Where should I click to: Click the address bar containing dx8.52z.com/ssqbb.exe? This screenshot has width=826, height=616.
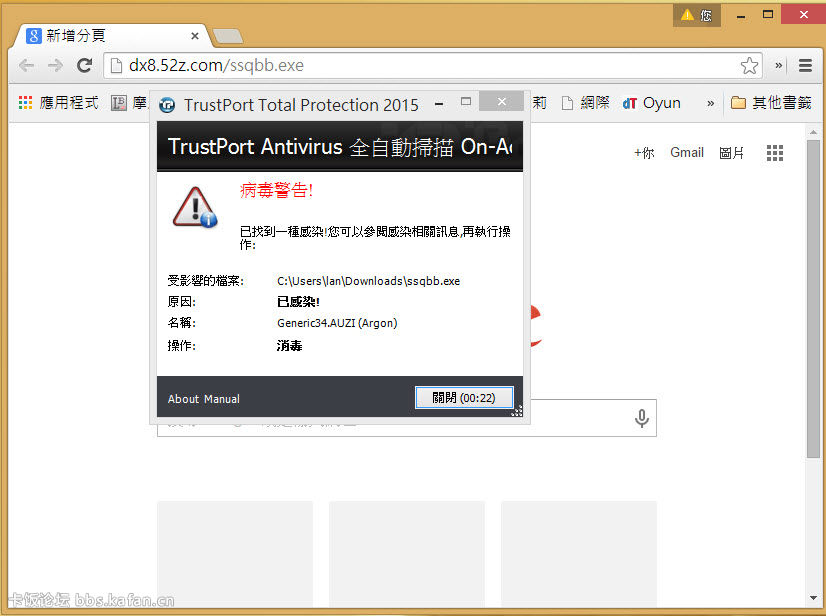point(432,65)
